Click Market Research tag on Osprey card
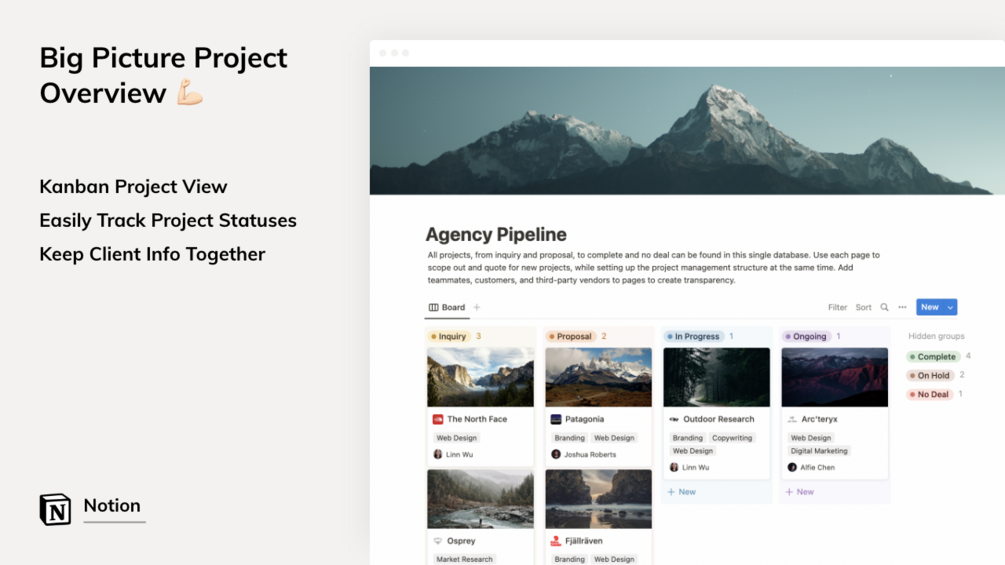Viewport: 1005px width, 565px height. click(464, 559)
